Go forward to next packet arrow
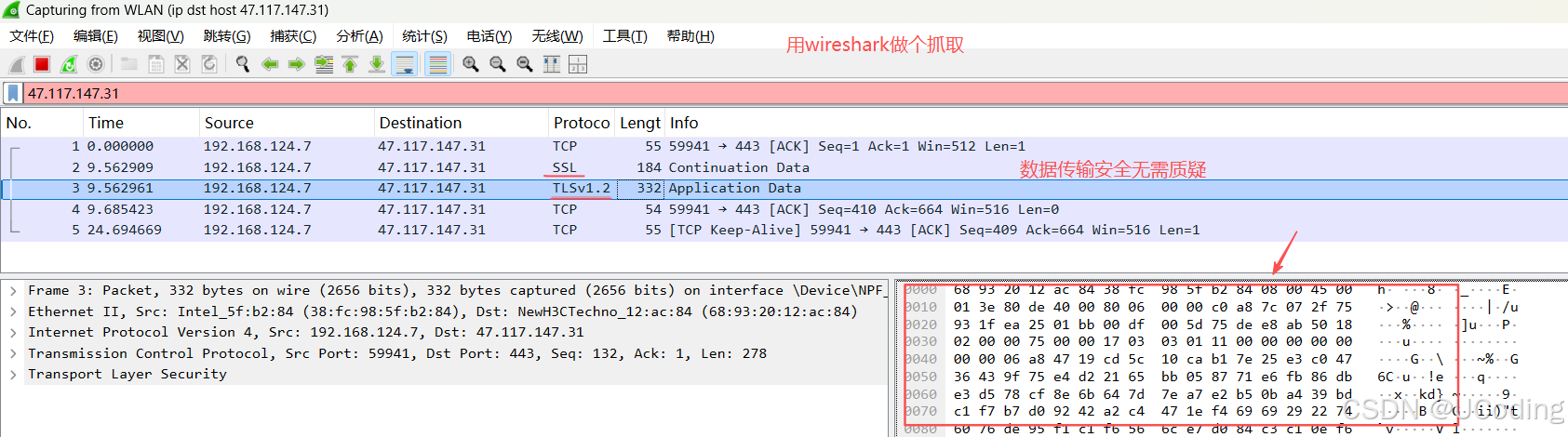This screenshot has width=1568, height=437. pos(296,64)
